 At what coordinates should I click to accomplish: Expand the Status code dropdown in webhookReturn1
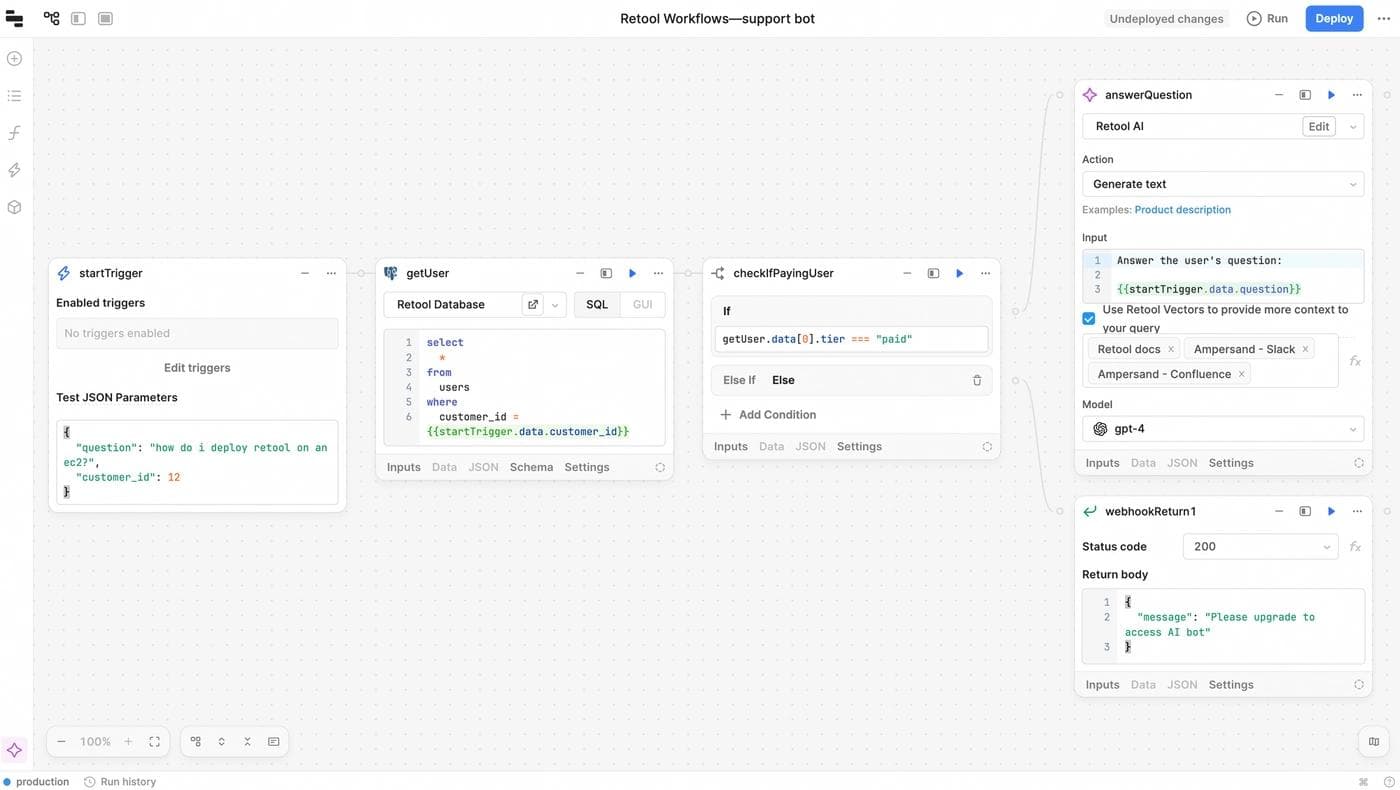1260,546
